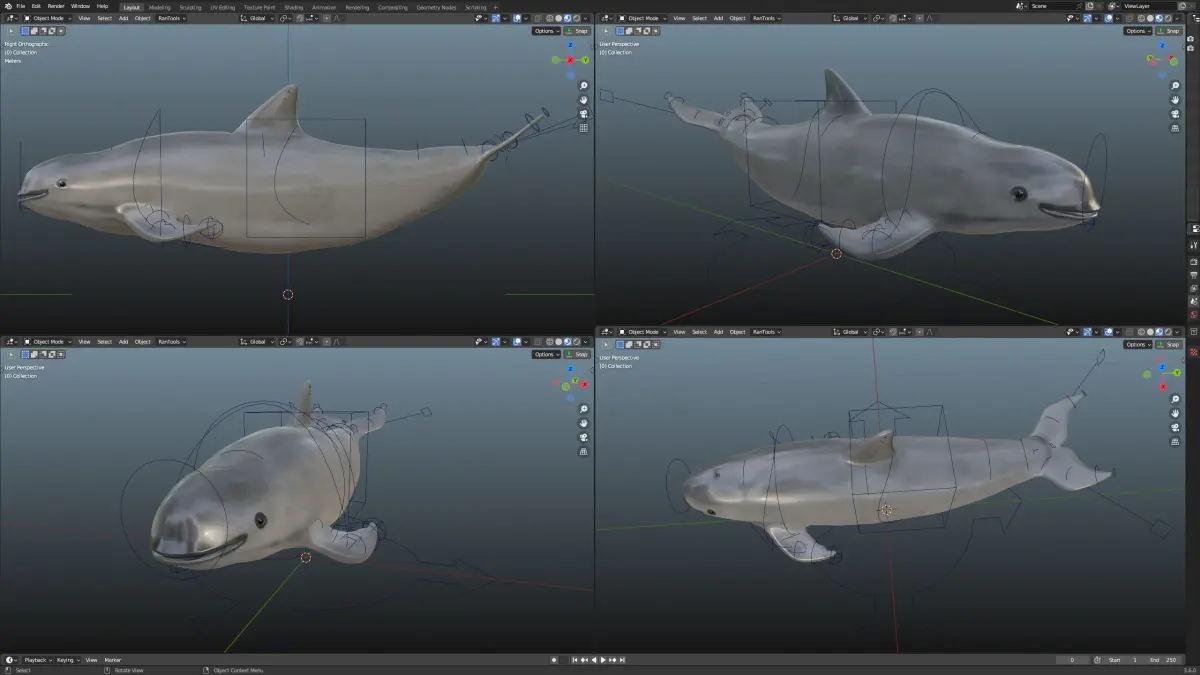Switch to the Geometry Nodes workspace tab
The image size is (1200, 675).
[436, 7]
